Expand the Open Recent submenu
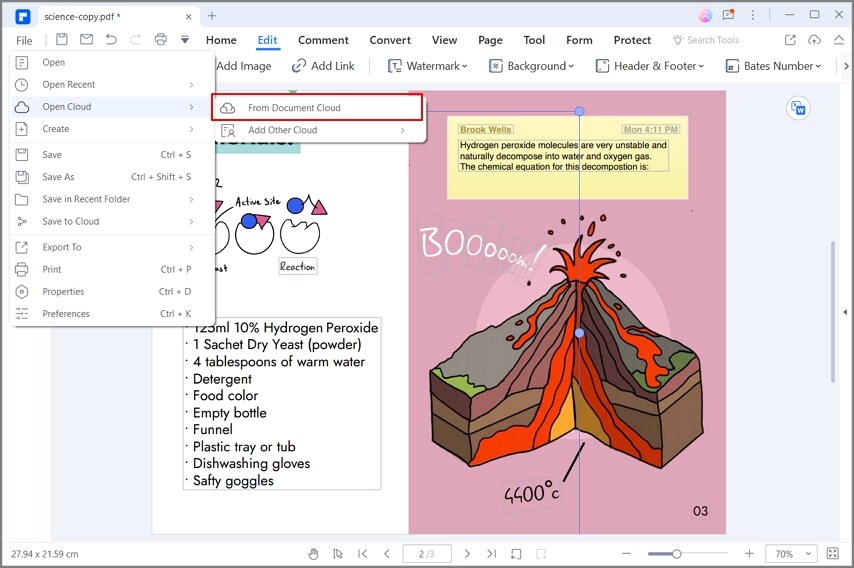Image resolution: width=854 pixels, height=568 pixels. 113,85
